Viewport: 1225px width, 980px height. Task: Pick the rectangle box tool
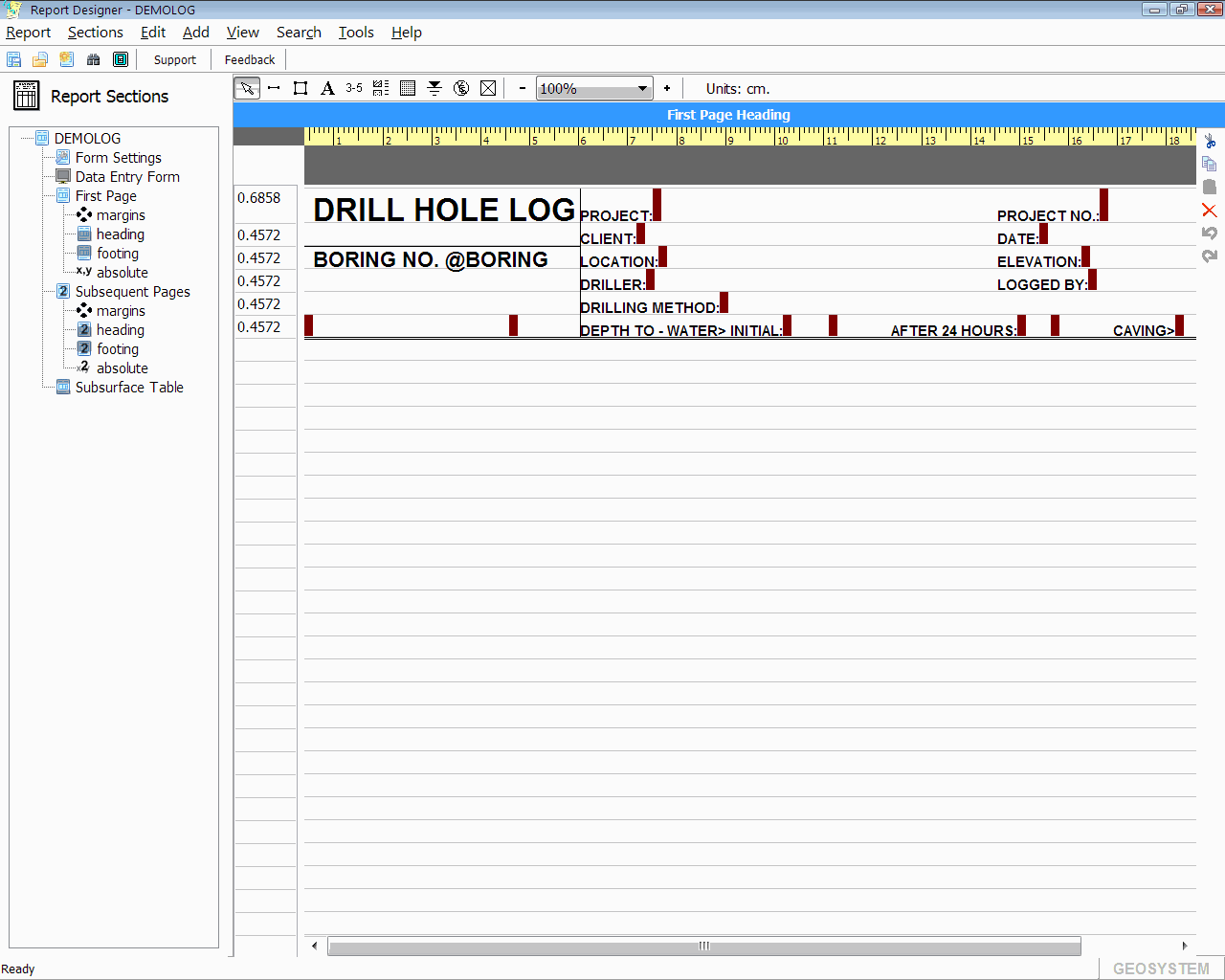click(301, 88)
